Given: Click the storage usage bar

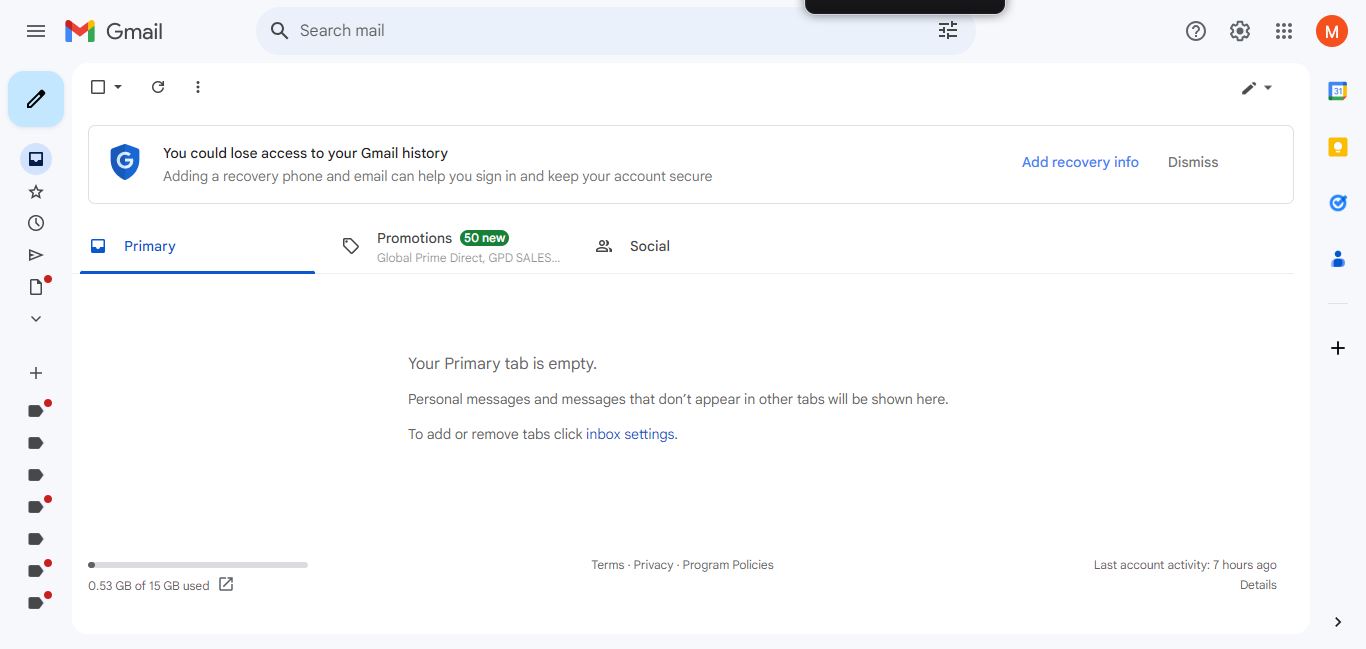Looking at the screenshot, I should (x=198, y=565).
